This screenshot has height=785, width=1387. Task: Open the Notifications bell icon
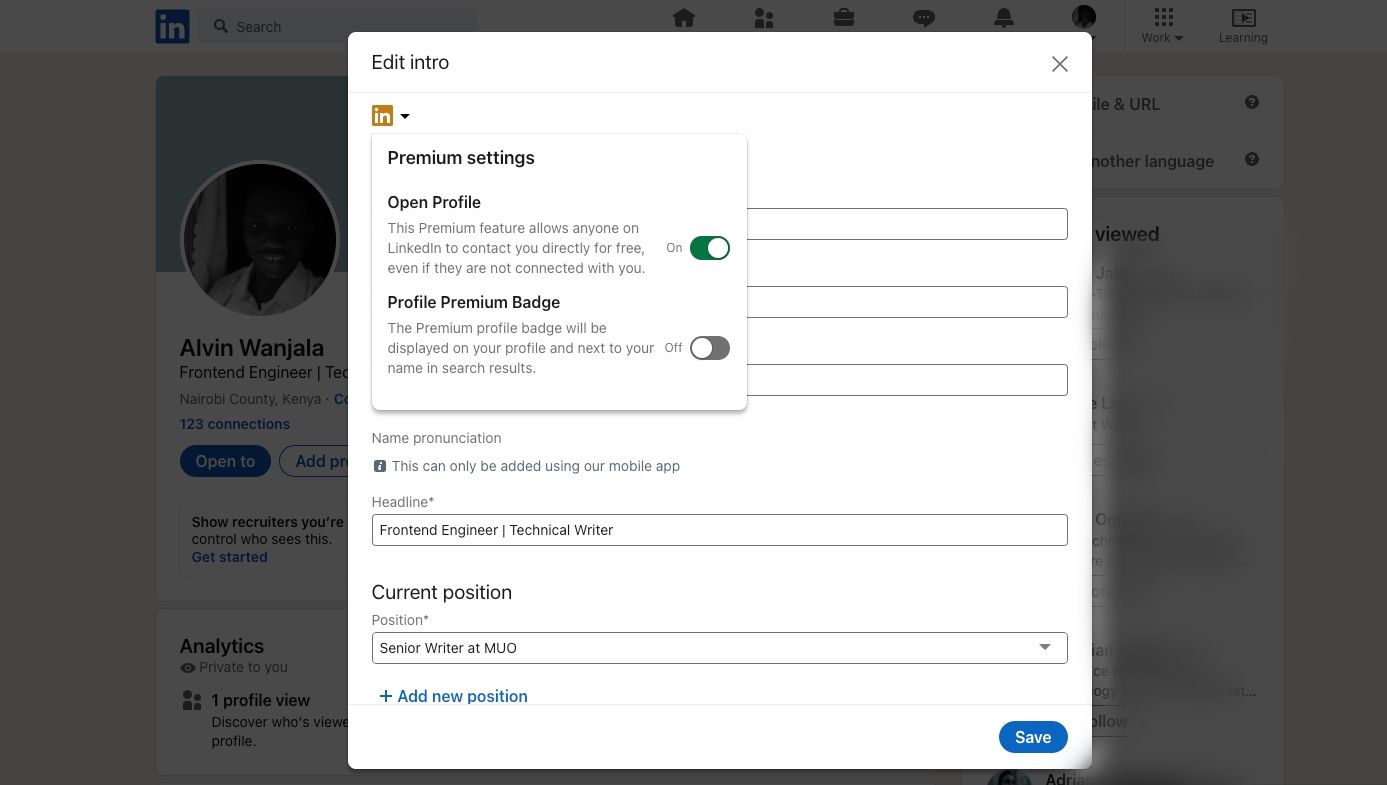(x=1004, y=18)
